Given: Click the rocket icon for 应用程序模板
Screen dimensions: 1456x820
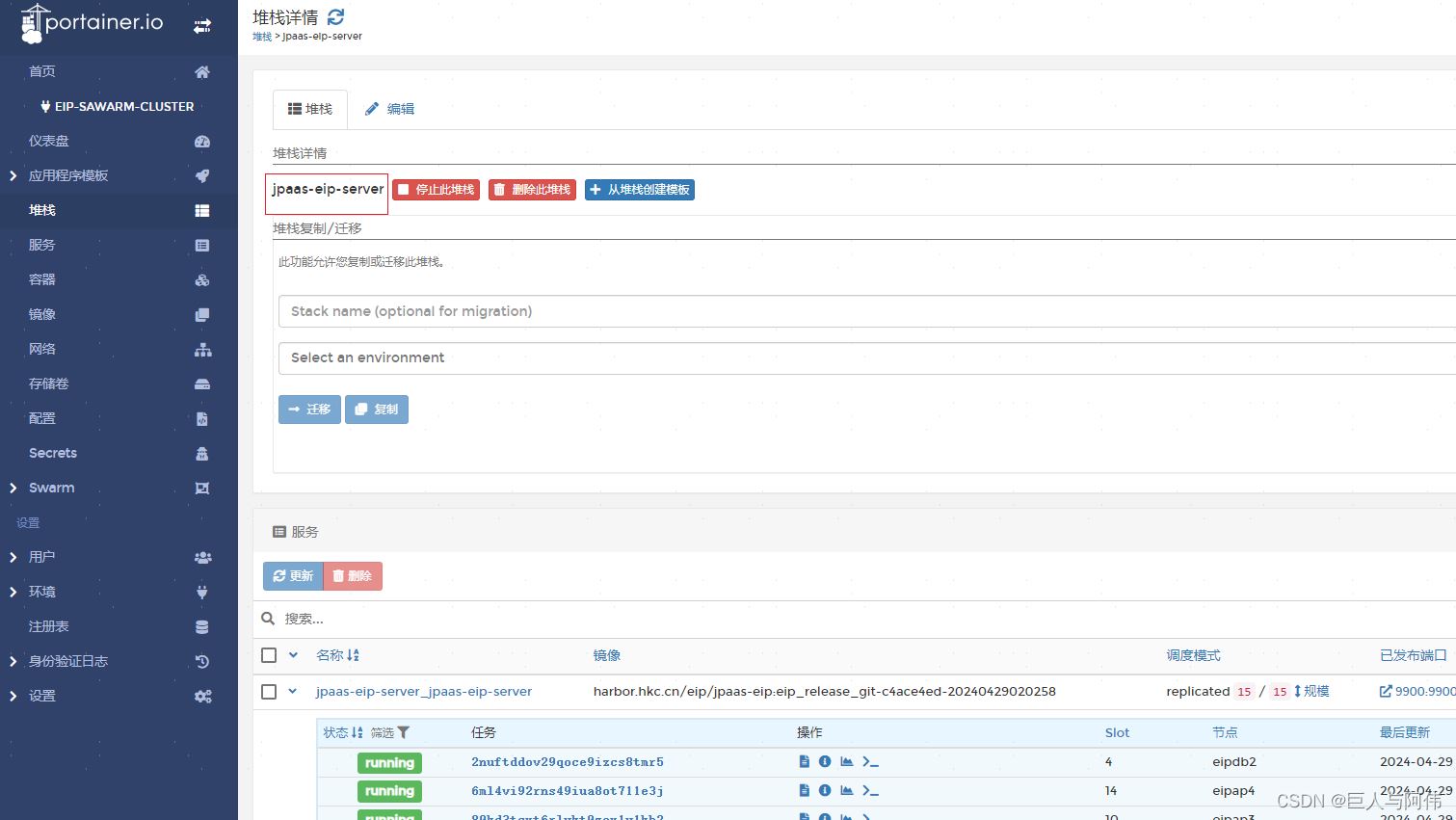Looking at the screenshot, I should pos(202,176).
